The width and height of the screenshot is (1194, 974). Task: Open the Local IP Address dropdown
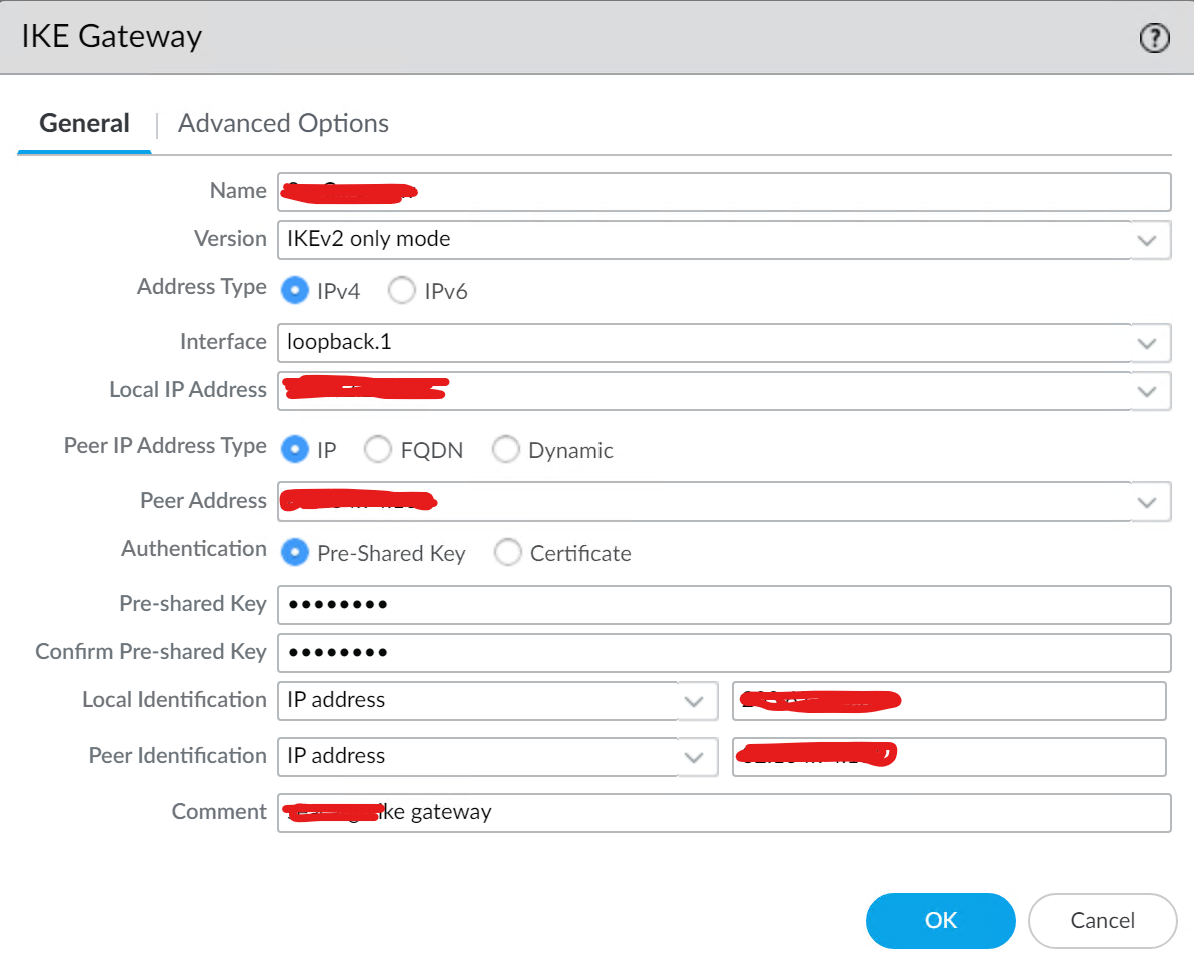click(1147, 390)
